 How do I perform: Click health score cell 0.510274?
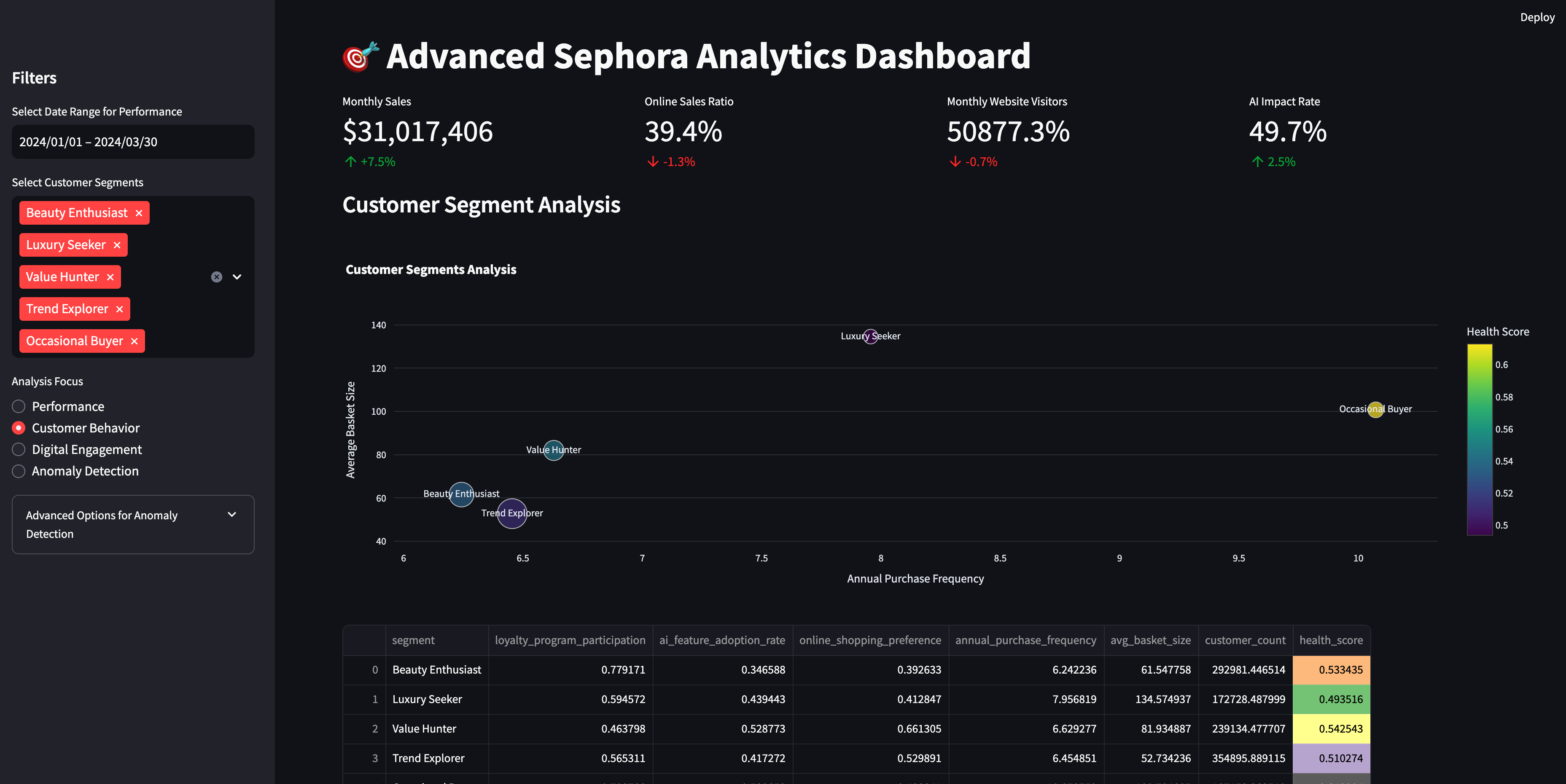click(x=1331, y=758)
